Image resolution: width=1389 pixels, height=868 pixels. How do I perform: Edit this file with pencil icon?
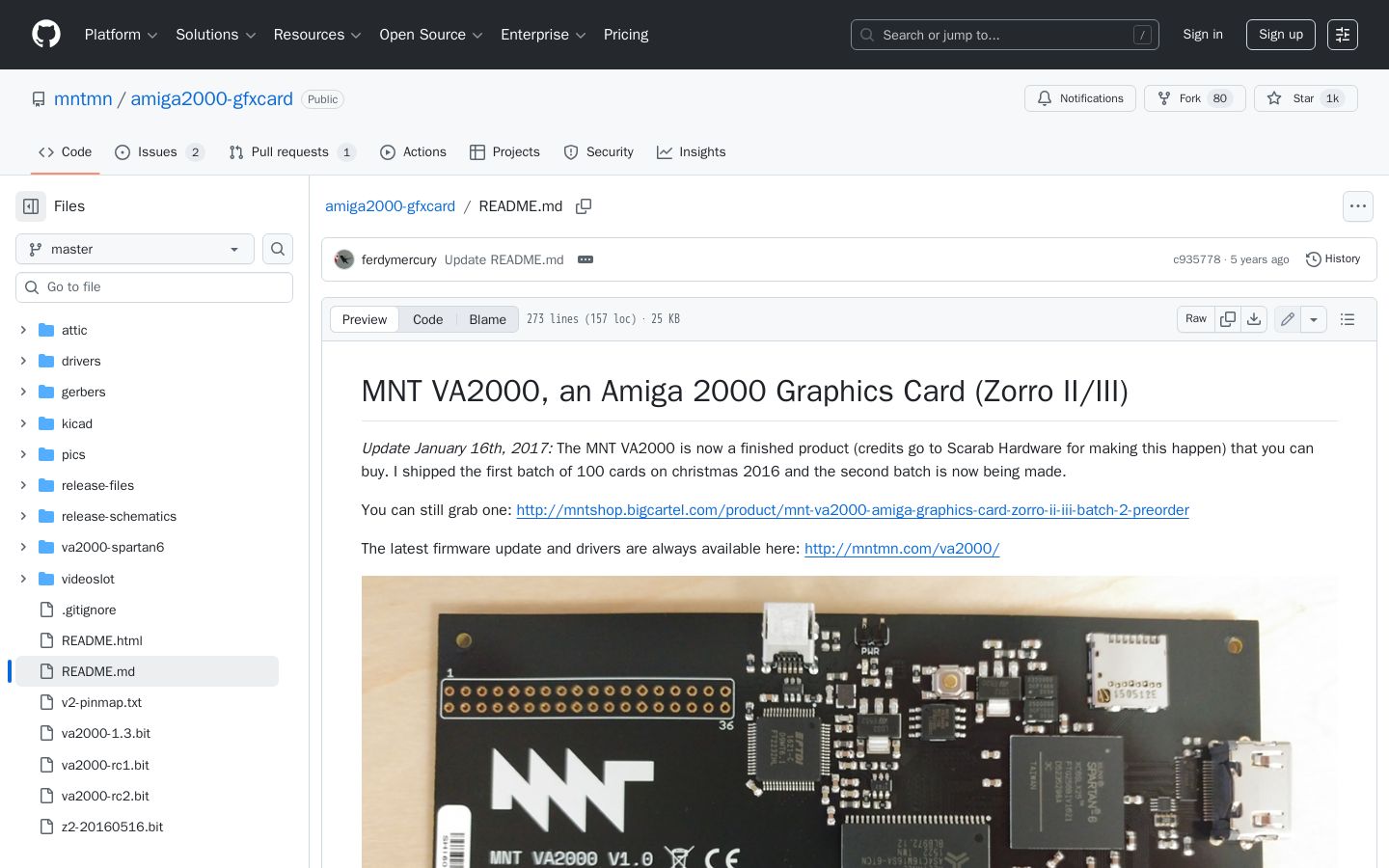pos(1288,319)
